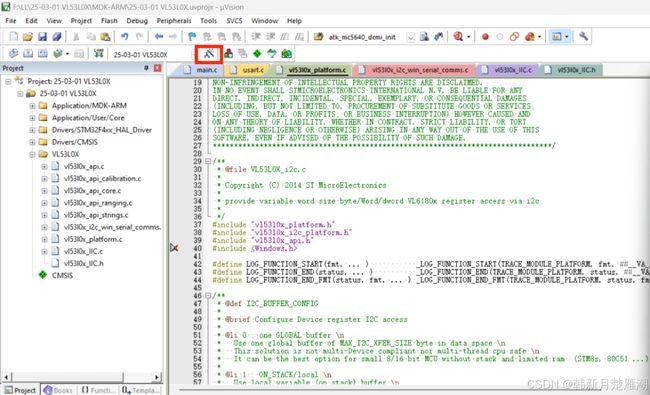Screen dimensions: 650x395
Task: Click the Save All icon
Action: click(57, 36)
